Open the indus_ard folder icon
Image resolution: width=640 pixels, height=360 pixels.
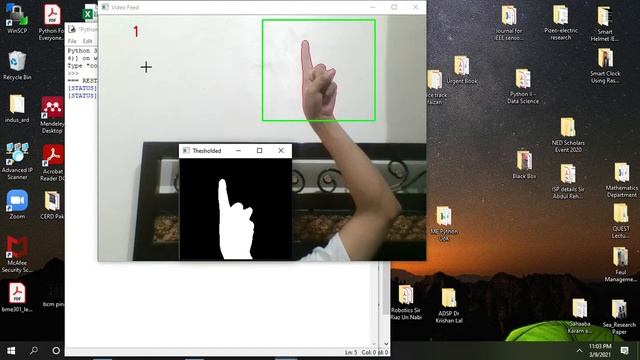[17, 109]
